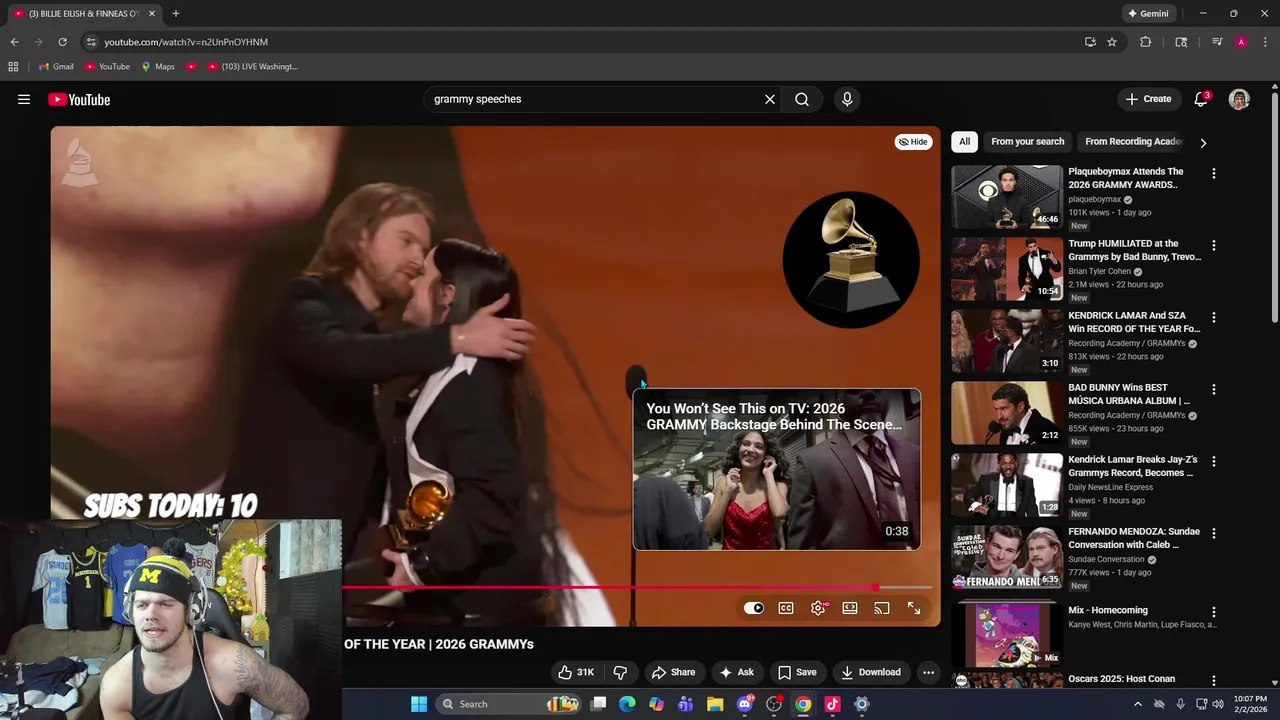This screenshot has width=1280, height=720.
Task: Show hidden system tray icons
Action: coord(1137,704)
